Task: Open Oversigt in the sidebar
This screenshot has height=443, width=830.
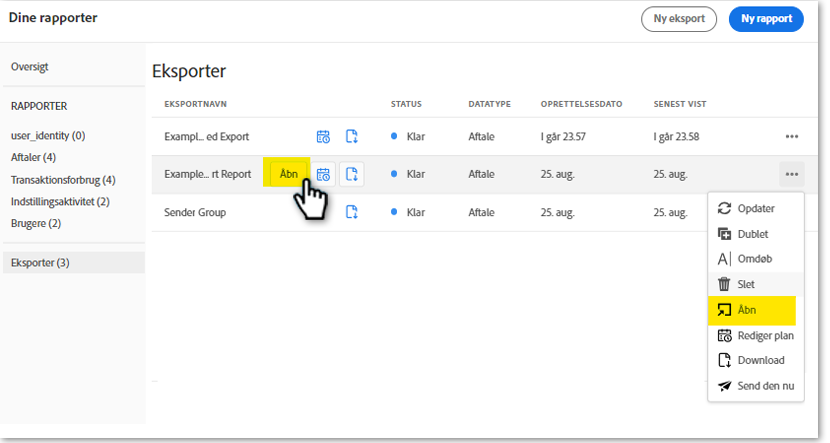Action: click(30, 67)
